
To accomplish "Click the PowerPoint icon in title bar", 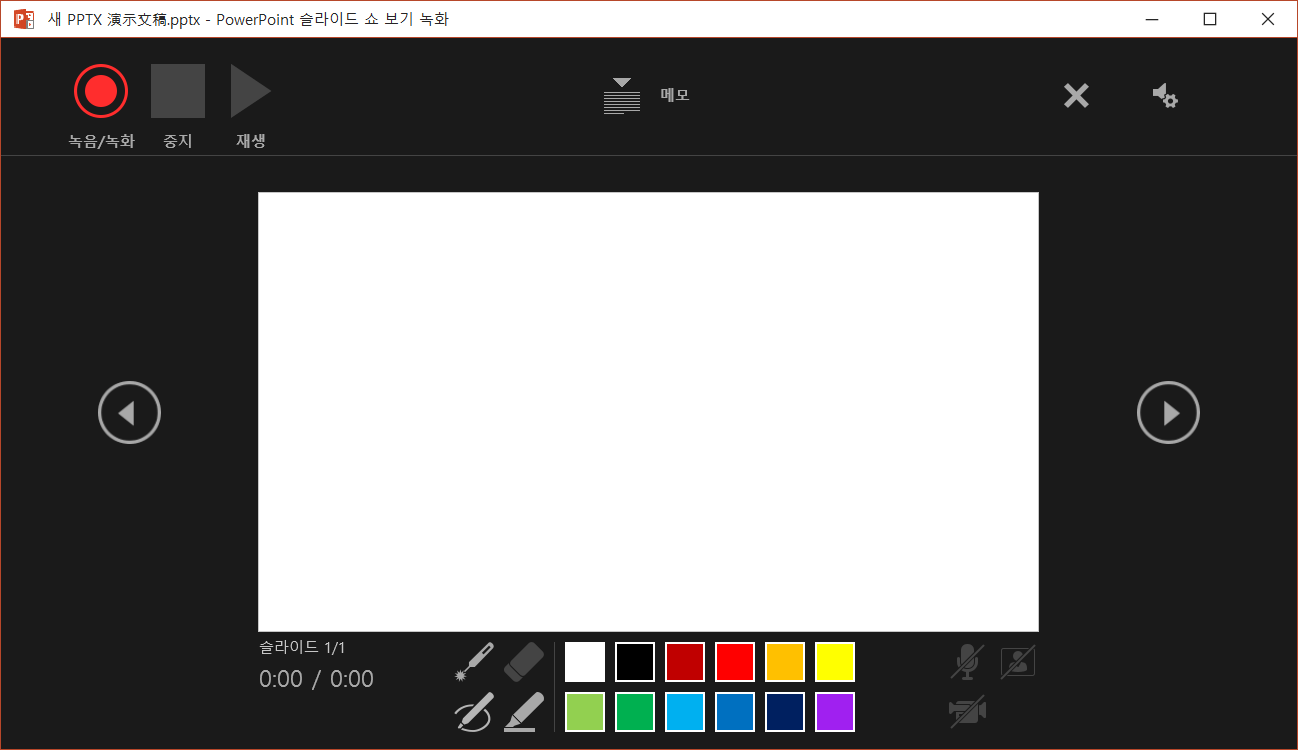I will point(22,18).
